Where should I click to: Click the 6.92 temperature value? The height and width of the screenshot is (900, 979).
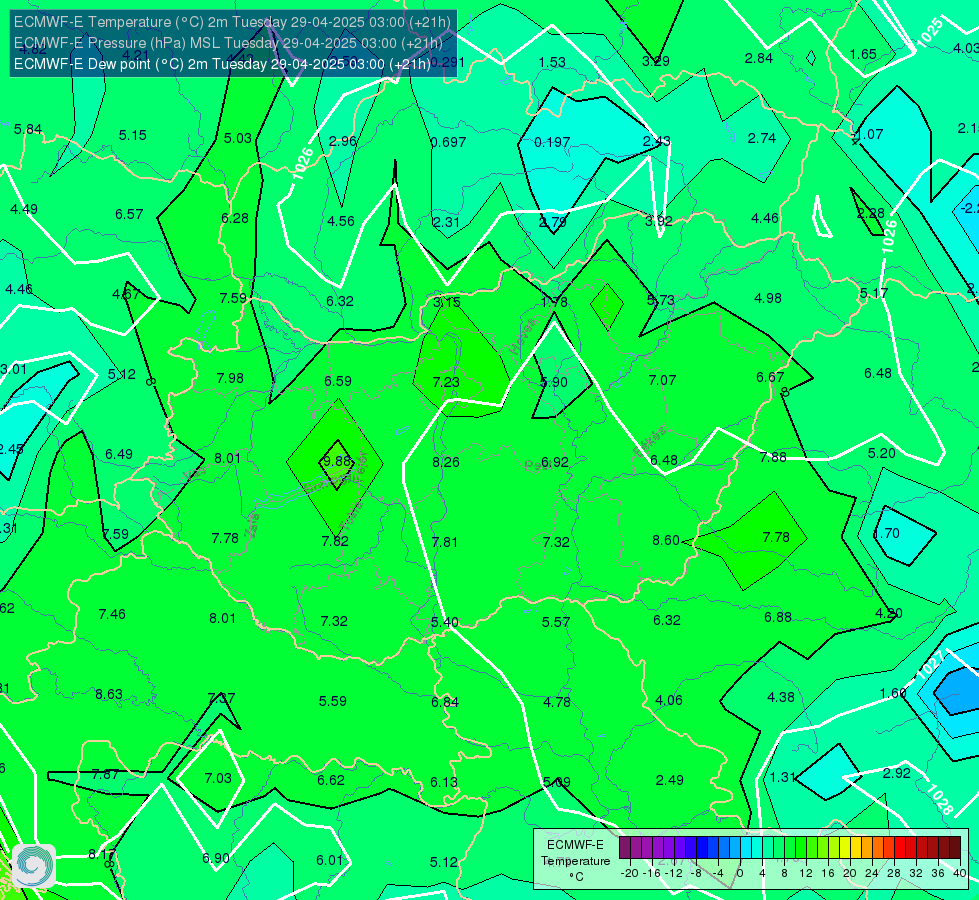(555, 462)
